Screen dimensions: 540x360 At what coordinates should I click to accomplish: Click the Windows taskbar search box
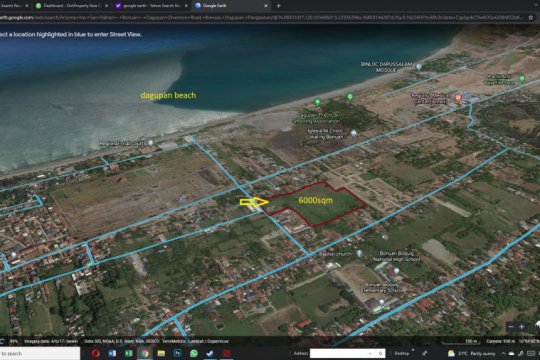40,353
